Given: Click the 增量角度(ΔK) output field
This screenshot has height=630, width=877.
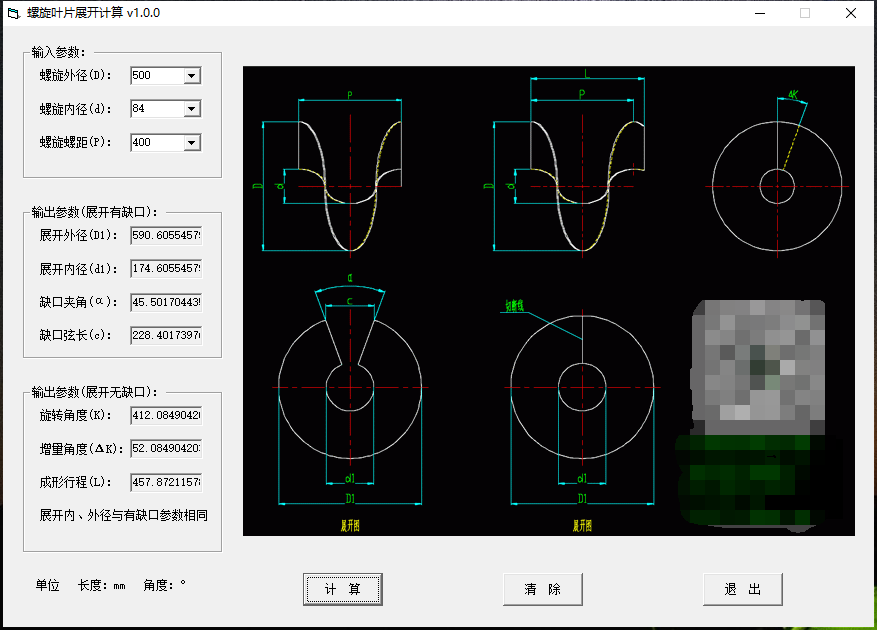Looking at the screenshot, I should coord(166,449).
